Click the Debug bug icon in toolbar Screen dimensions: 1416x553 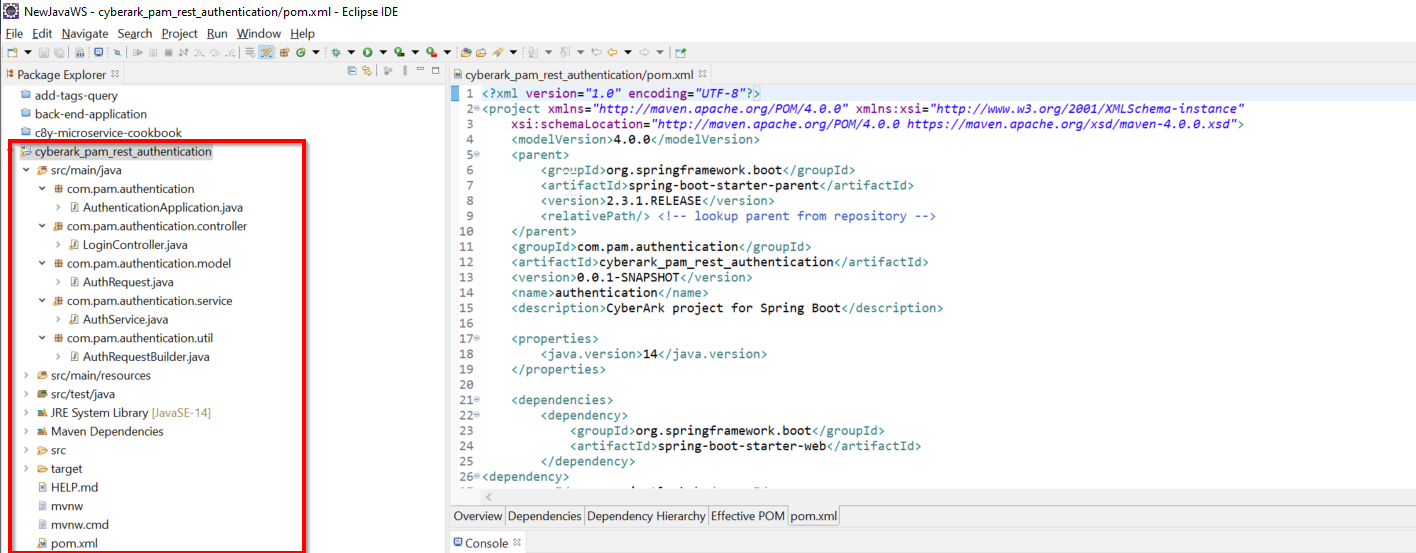(336, 52)
